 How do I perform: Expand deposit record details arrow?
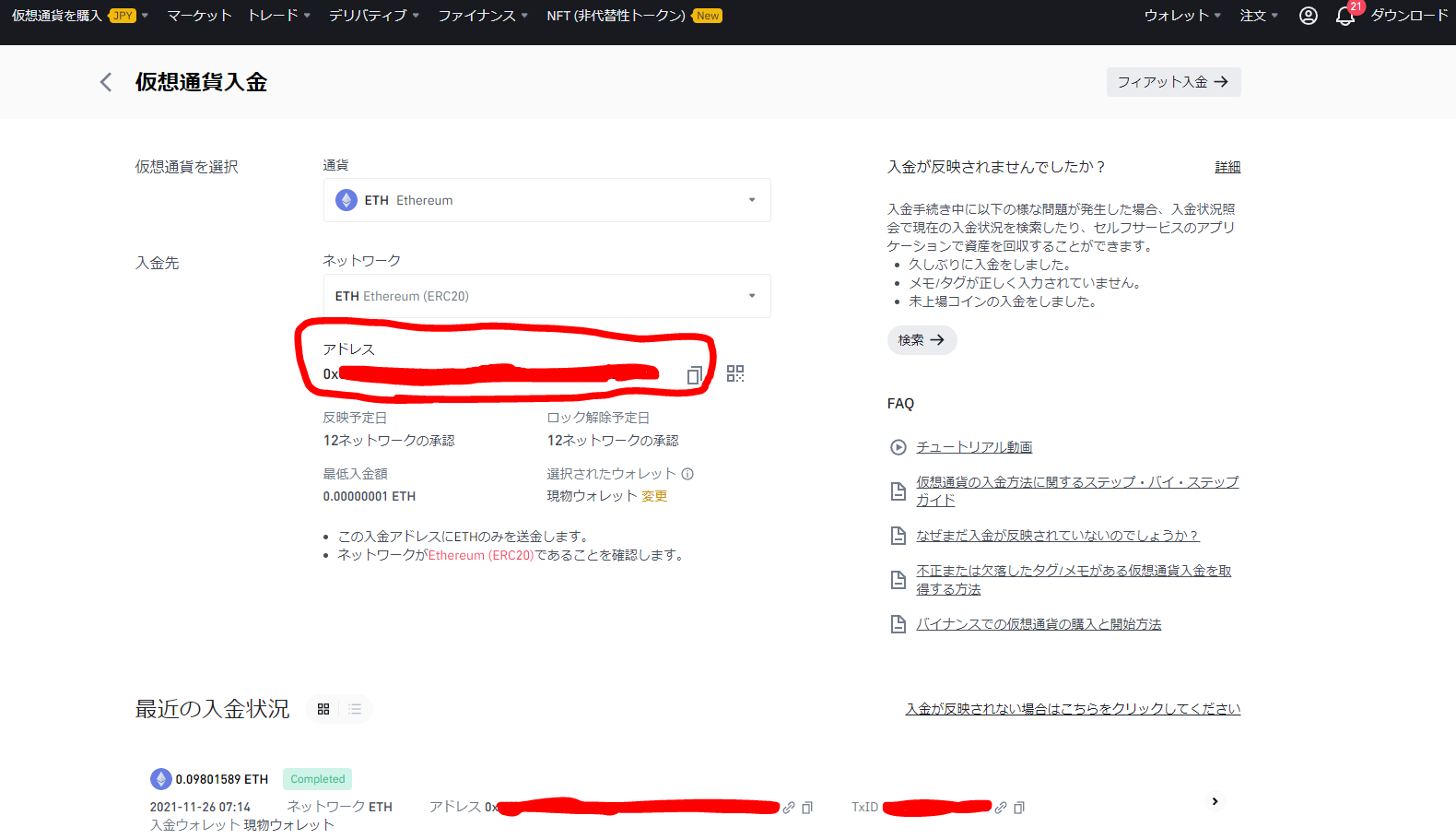[x=1215, y=801]
